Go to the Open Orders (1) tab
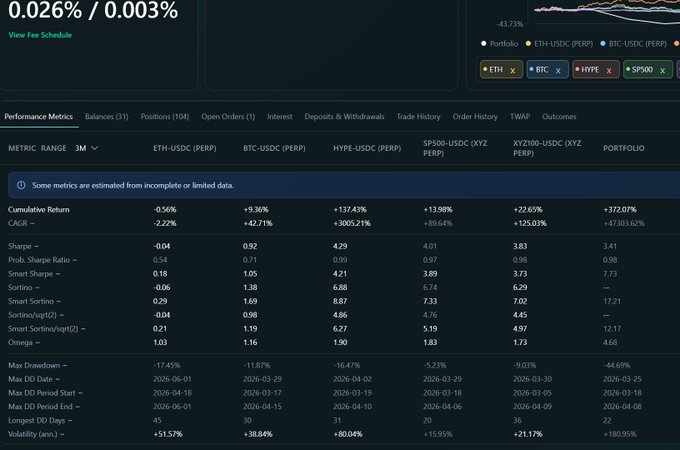This screenshot has width=680, height=450. tap(228, 117)
